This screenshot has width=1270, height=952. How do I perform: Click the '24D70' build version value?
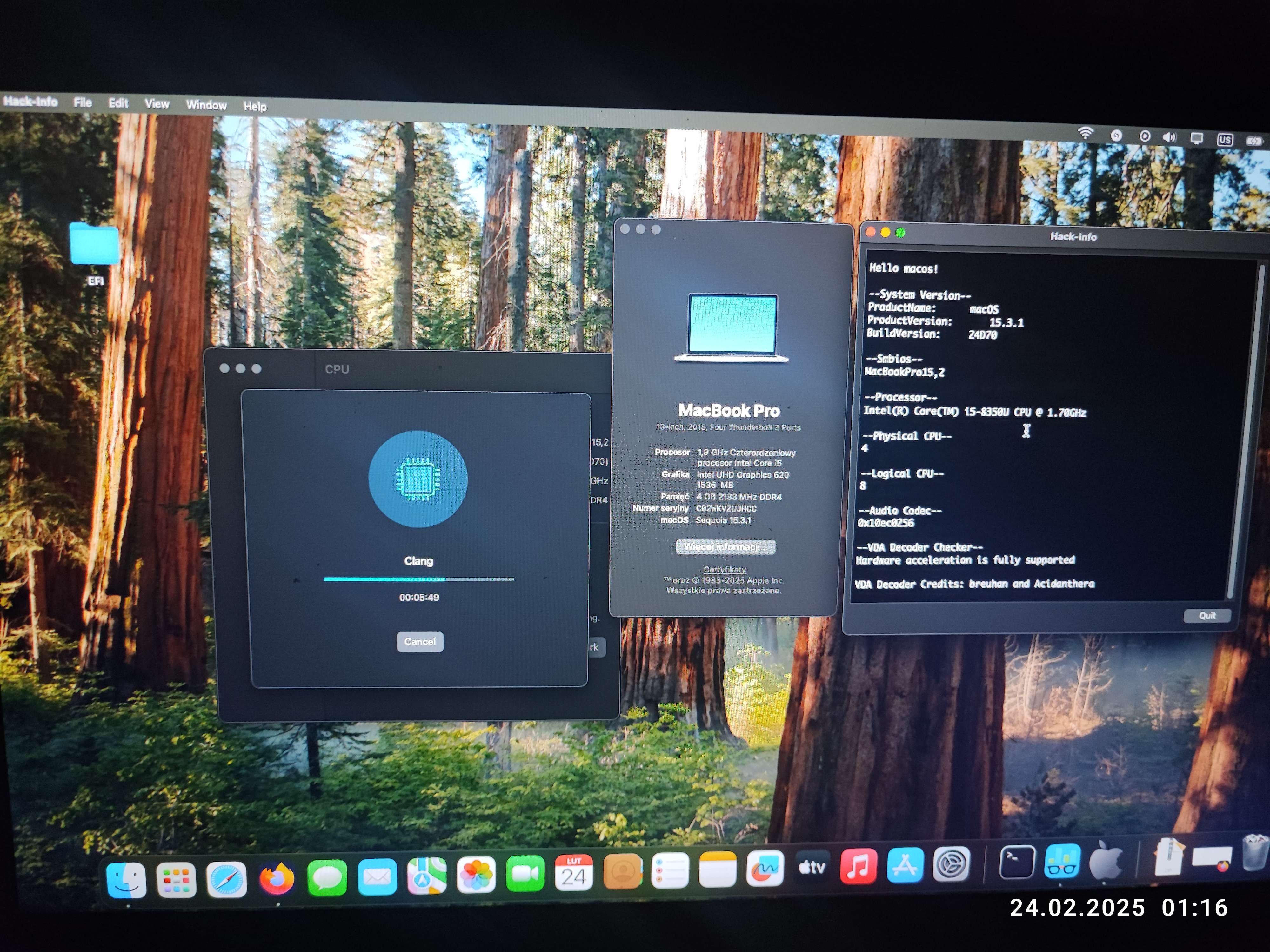[982, 335]
